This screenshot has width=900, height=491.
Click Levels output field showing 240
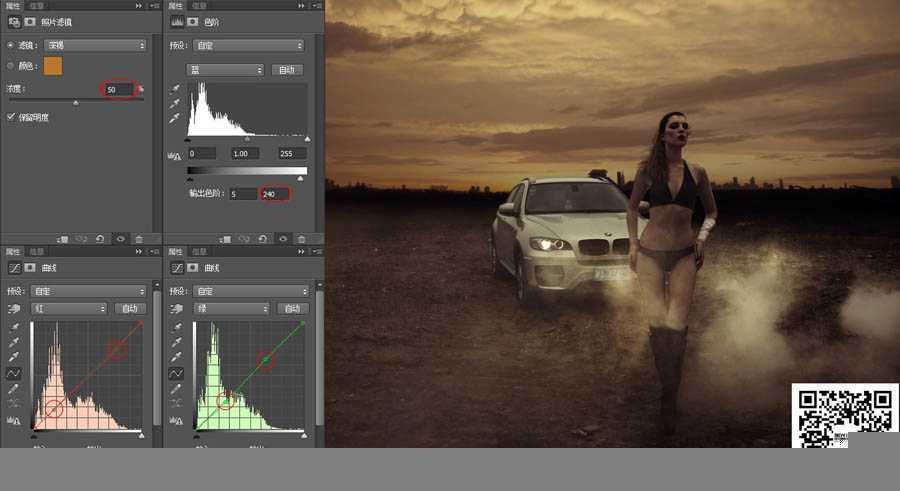point(275,194)
